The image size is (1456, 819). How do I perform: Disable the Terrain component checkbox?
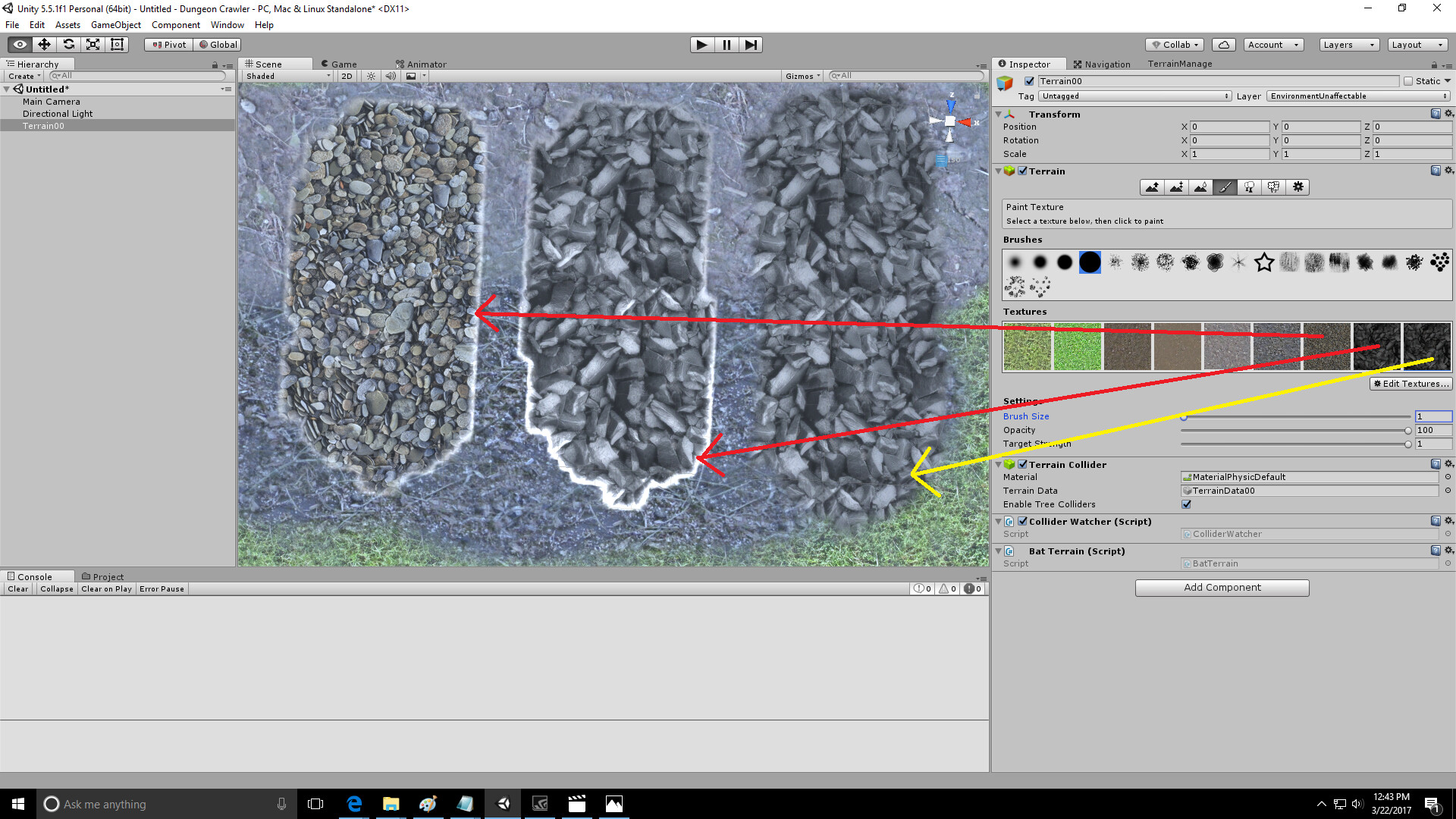point(1023,171)
